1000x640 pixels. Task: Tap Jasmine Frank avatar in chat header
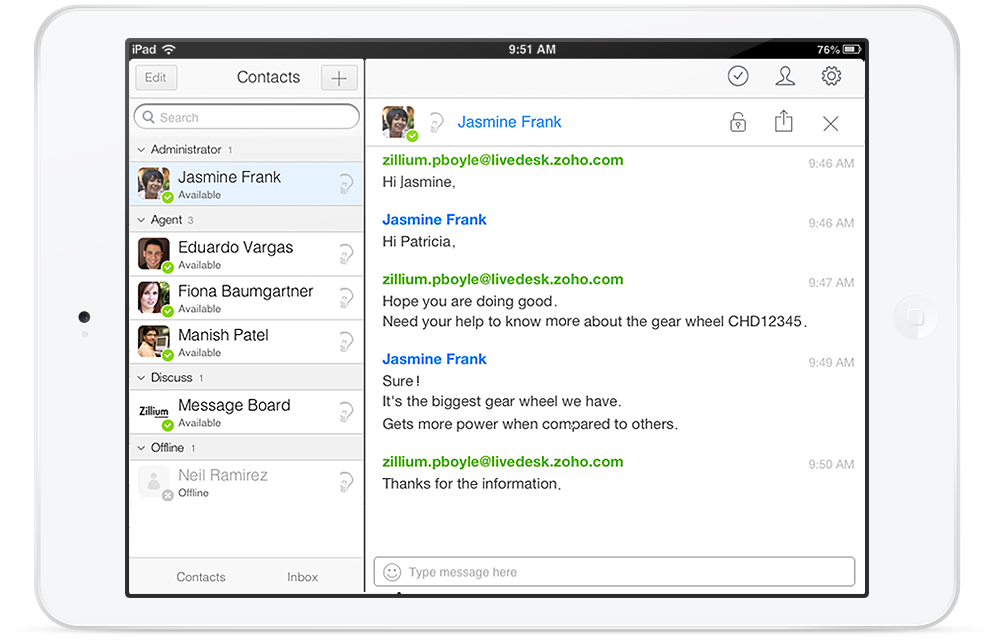click(x=398, y=122)
